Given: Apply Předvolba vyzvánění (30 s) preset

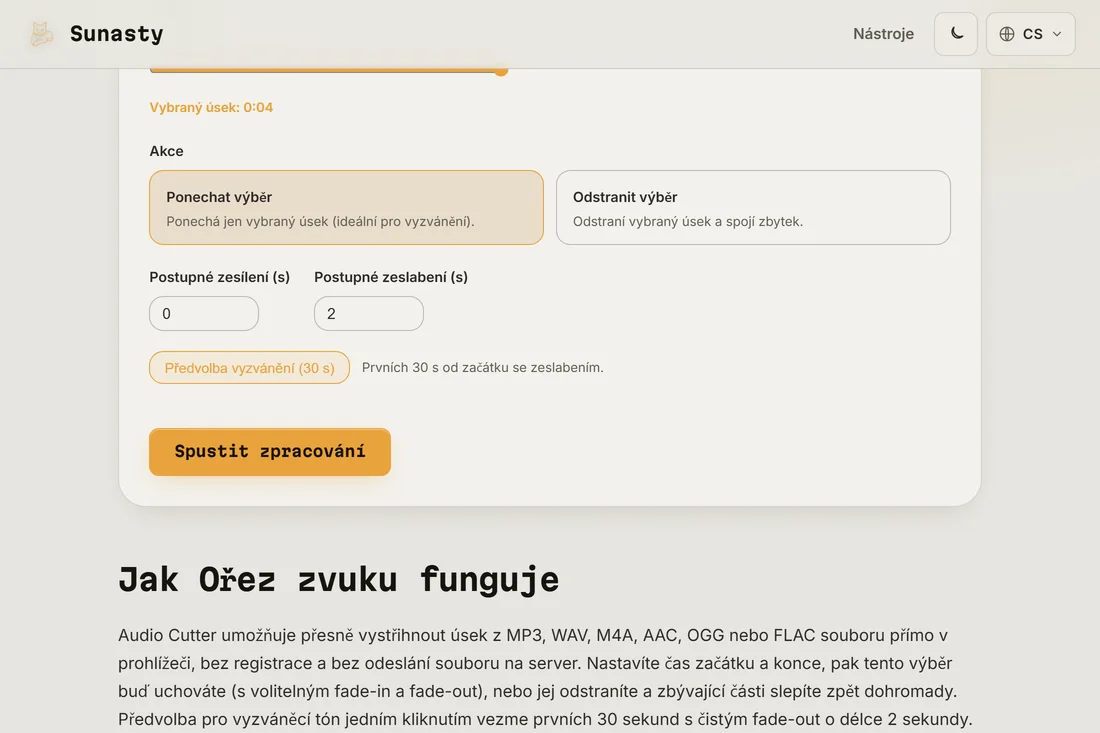Looking at the screenshot, I should (250, 368).
